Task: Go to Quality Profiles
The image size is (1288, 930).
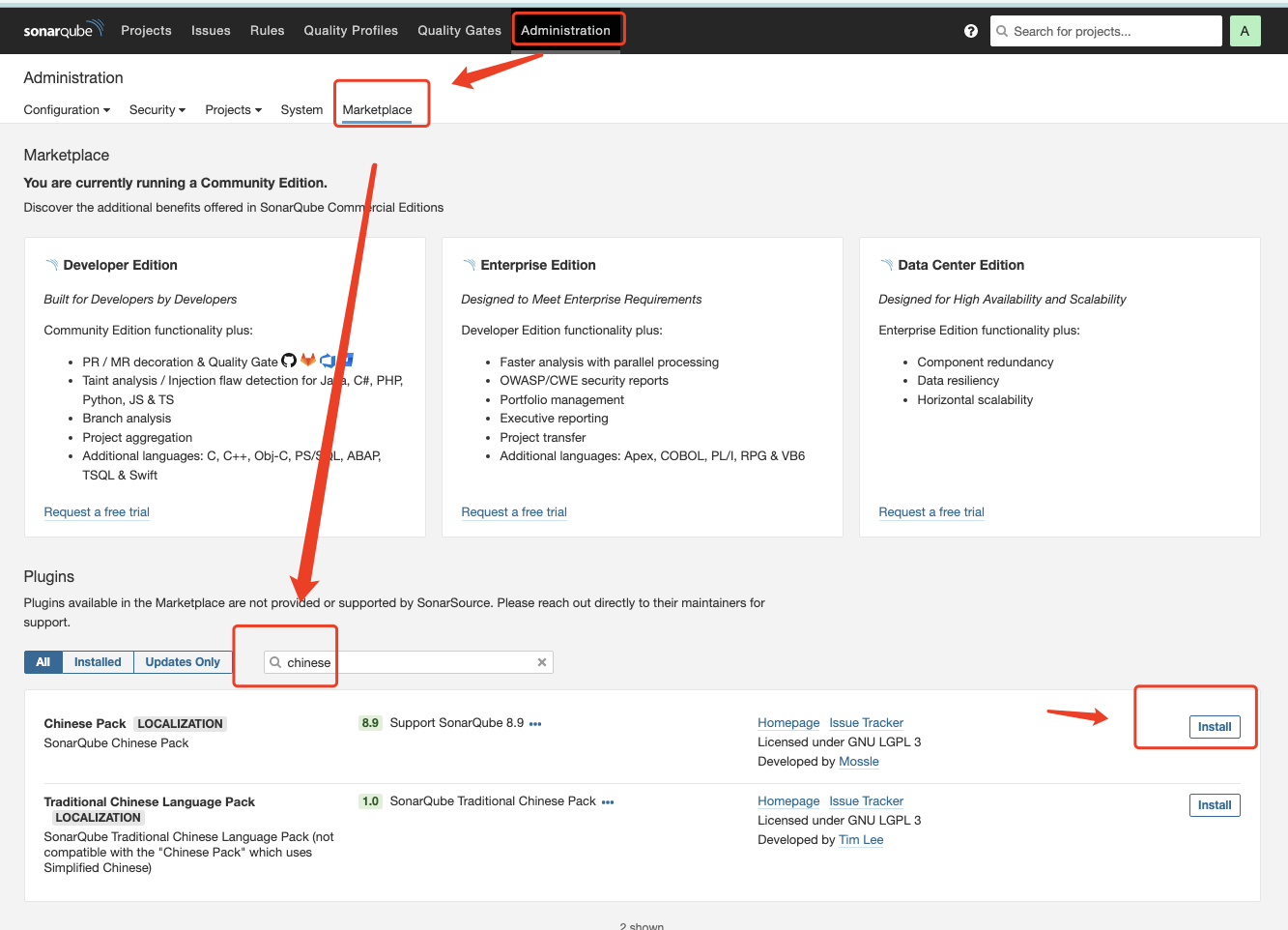Action: click(351, 30)
